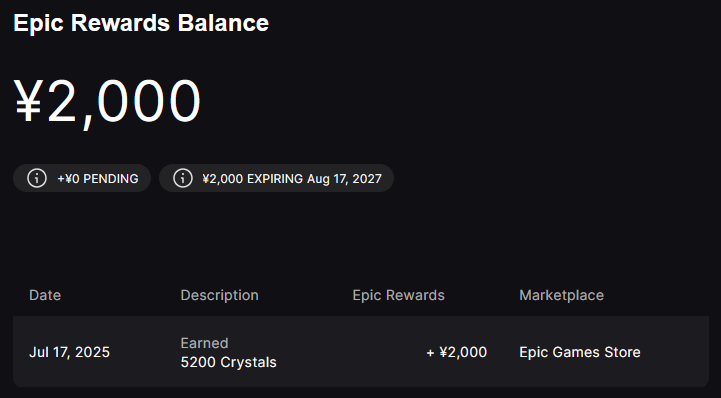Select the Jul 17, 2025 date cell
The height and width of the screenshot is (398, 721).
pos(69,352)
